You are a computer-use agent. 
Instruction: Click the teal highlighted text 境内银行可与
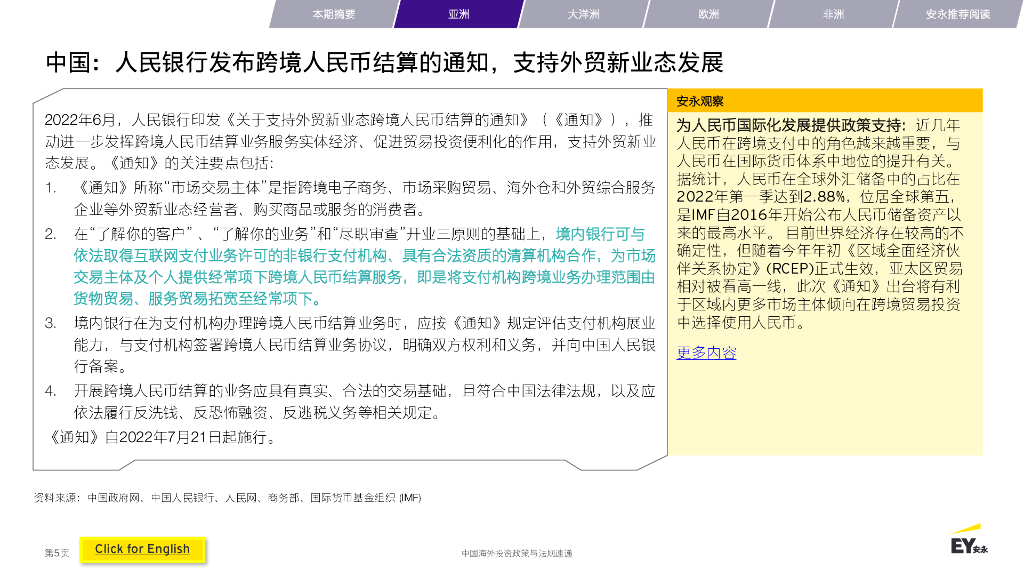pos(600,234)
